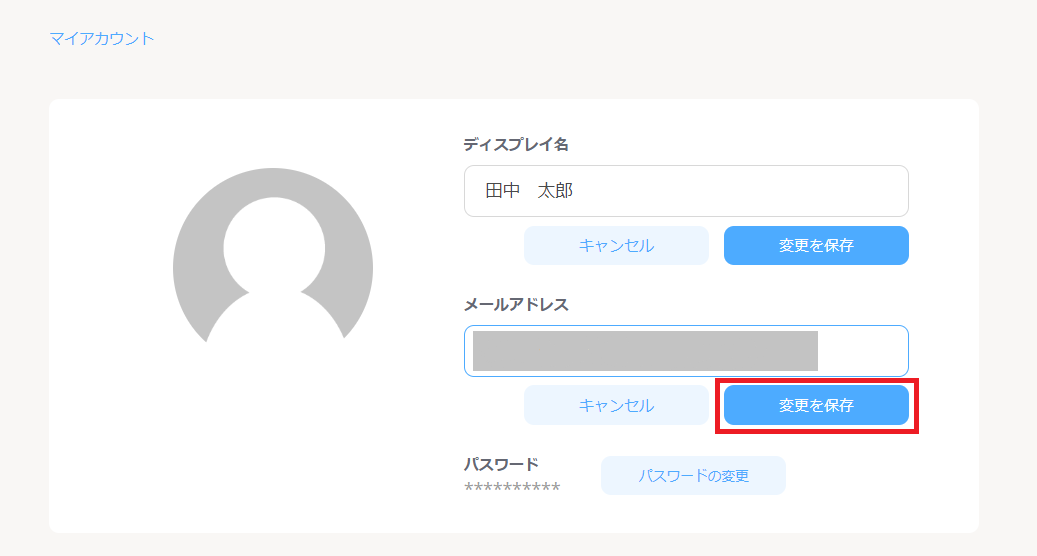
Task: Click the highlighted 変更を保存 email button
Action: [816, 406]
